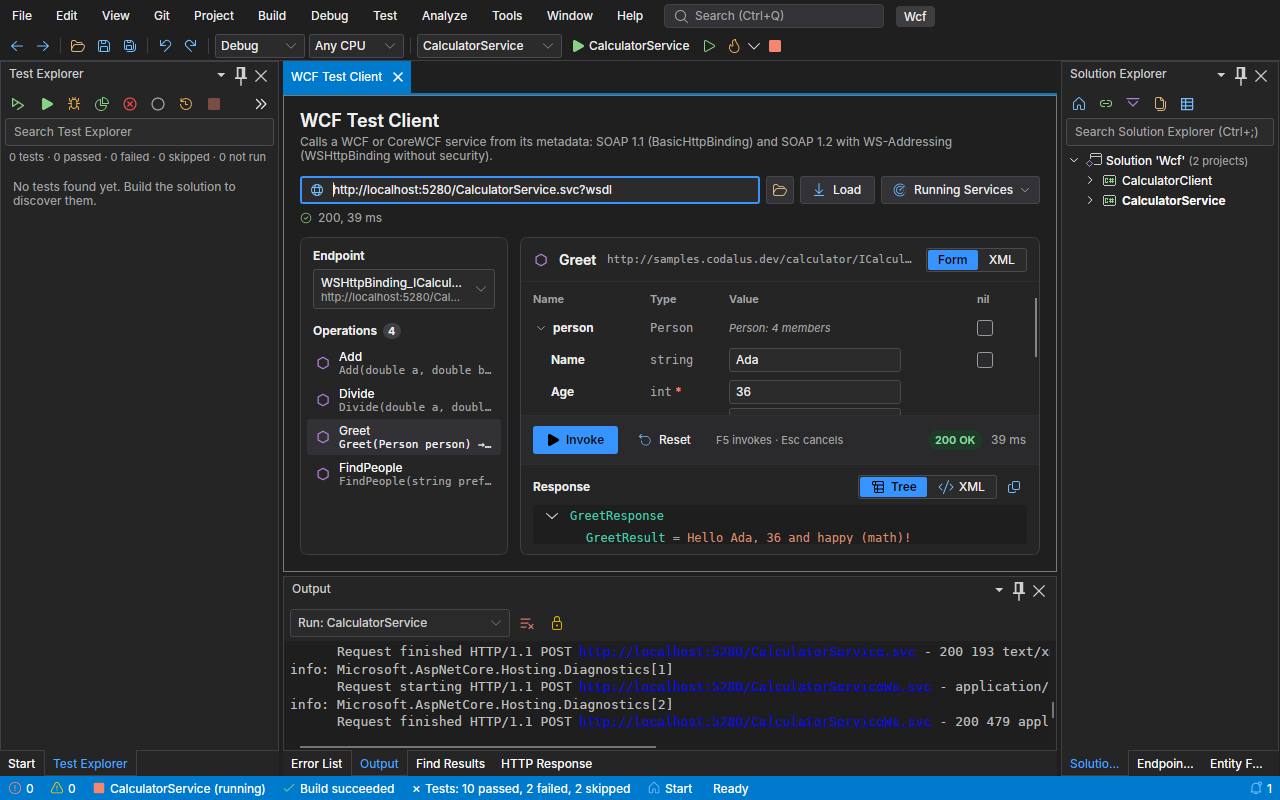Image resolution: width=1280 pixels, height=800 pixels.
Task: Click the red Cancel icon in Test Explorer
Action: tap(130, 104)
